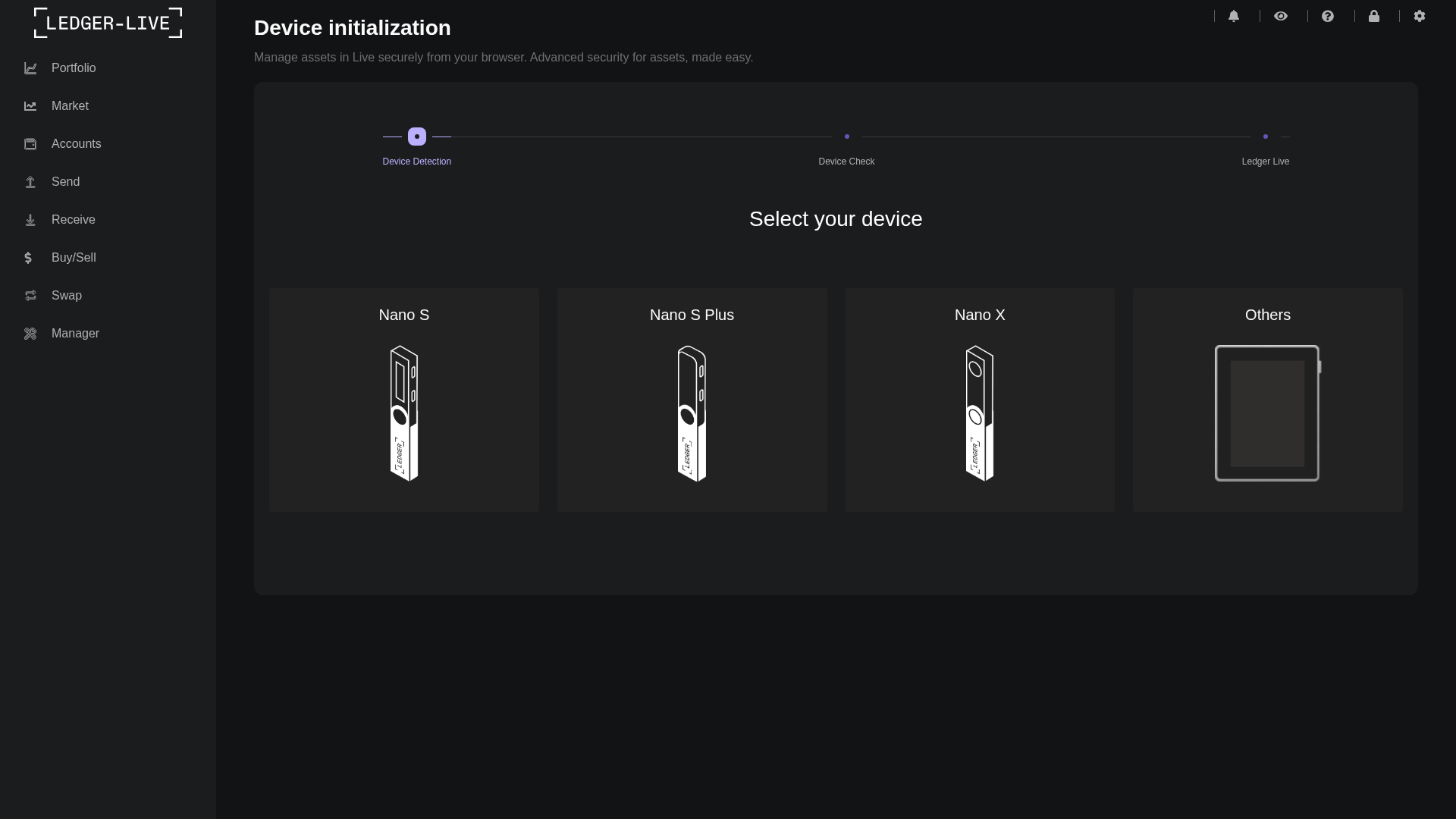The image size is (1456, 819).
Task: Select the Nano S device card
Action: 403,400
